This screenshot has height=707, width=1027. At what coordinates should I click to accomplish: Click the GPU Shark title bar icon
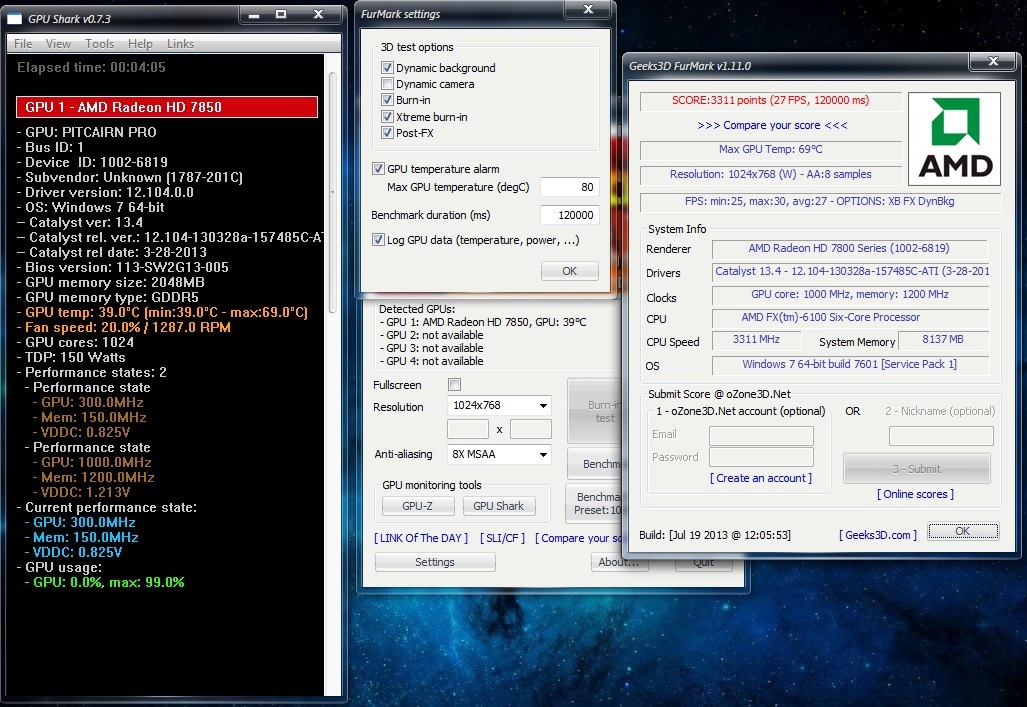pyautogui.click(x=14, y=18)
